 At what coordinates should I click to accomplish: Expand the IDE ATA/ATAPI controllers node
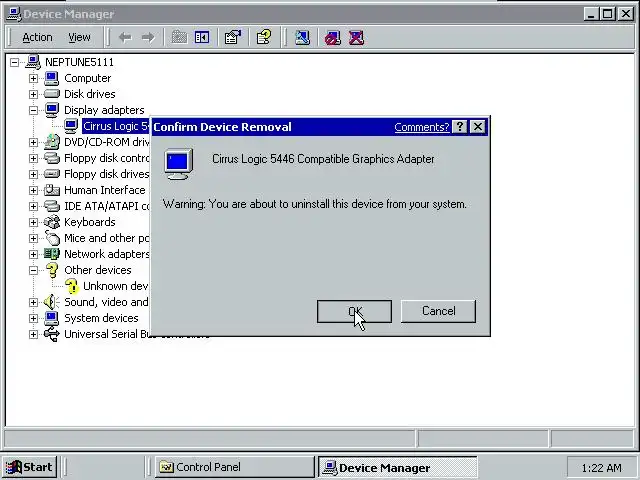coord(33,207)
